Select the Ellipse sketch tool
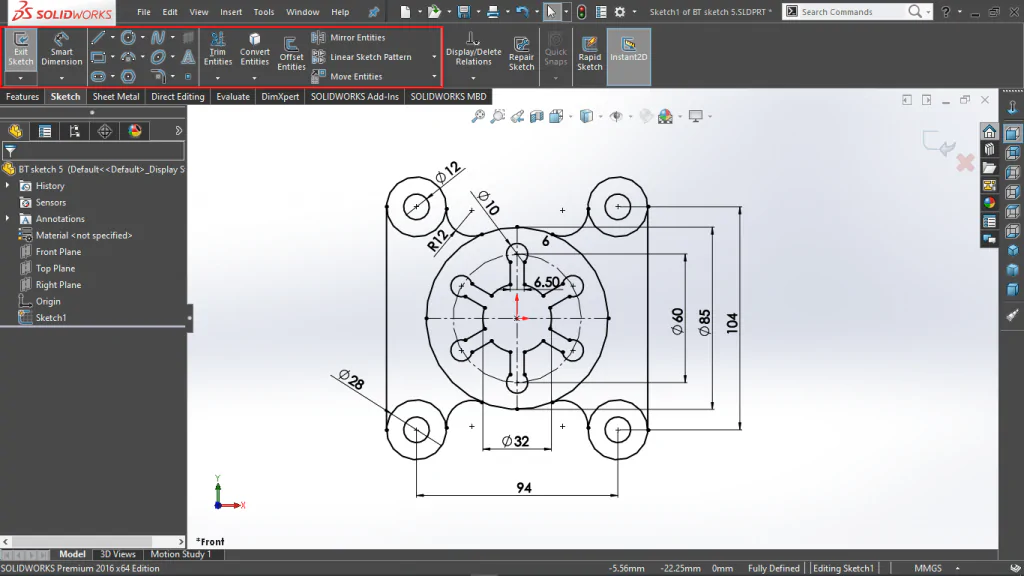1024x576 pixels. coord(157,57)
